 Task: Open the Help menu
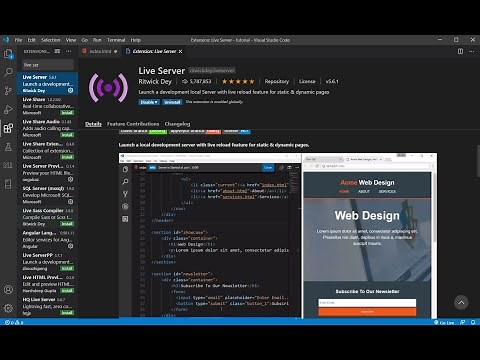click(x=135, y=40)
